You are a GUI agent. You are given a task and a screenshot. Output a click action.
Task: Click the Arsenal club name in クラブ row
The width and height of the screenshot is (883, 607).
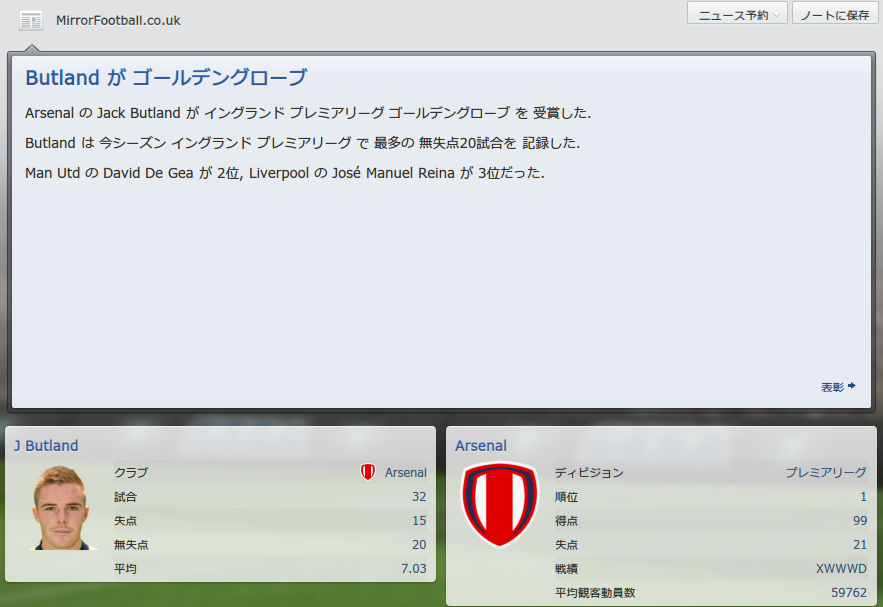pyautogui.click(x=405, y=472)
